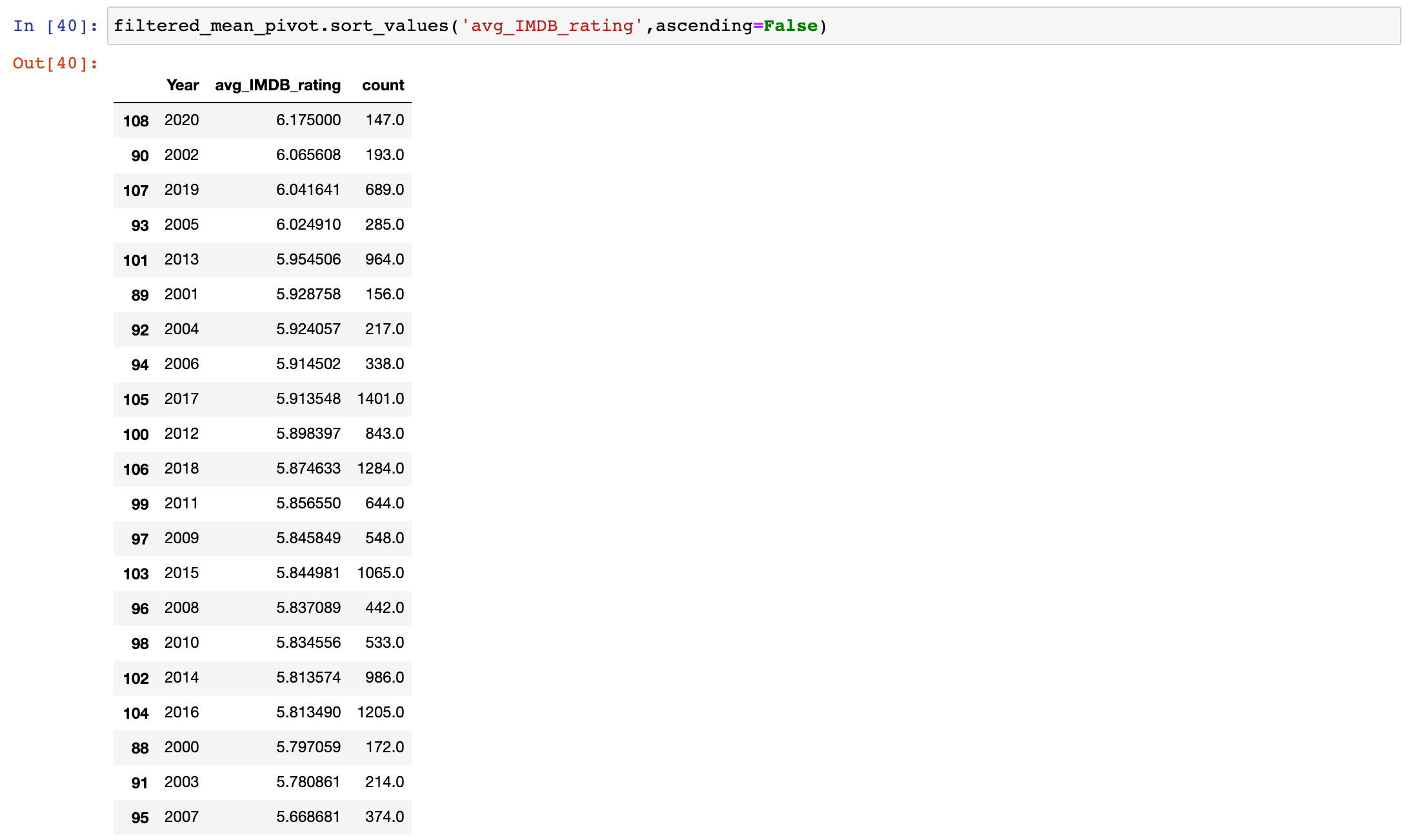Click the year 2003 cell
Viewport: 1413px width, 840px height.
181,782
